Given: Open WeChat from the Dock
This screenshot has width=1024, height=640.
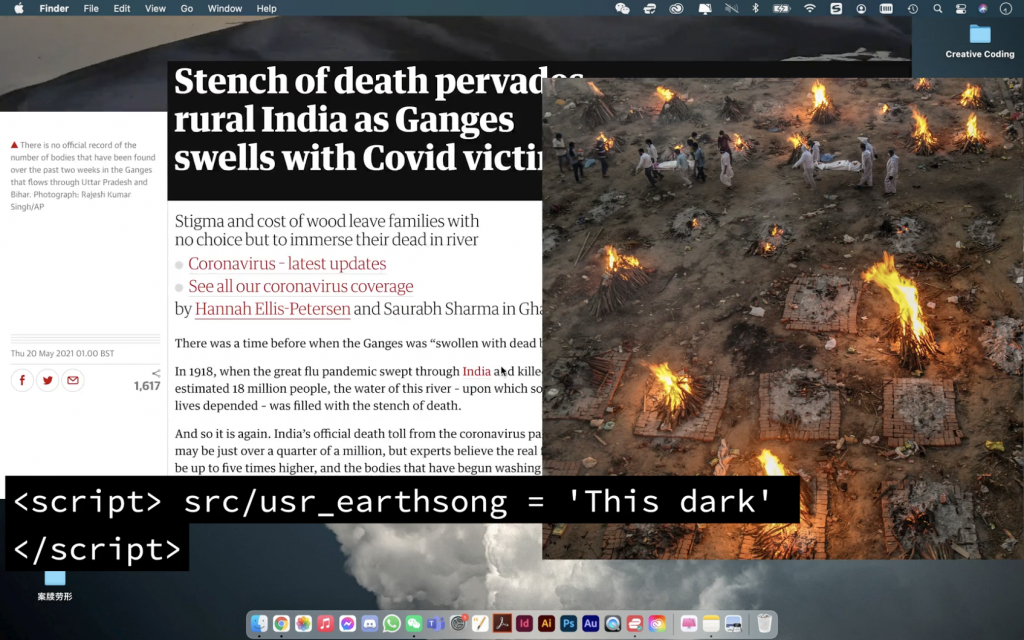Looking at the screenshot, I should tap(414, 624).
